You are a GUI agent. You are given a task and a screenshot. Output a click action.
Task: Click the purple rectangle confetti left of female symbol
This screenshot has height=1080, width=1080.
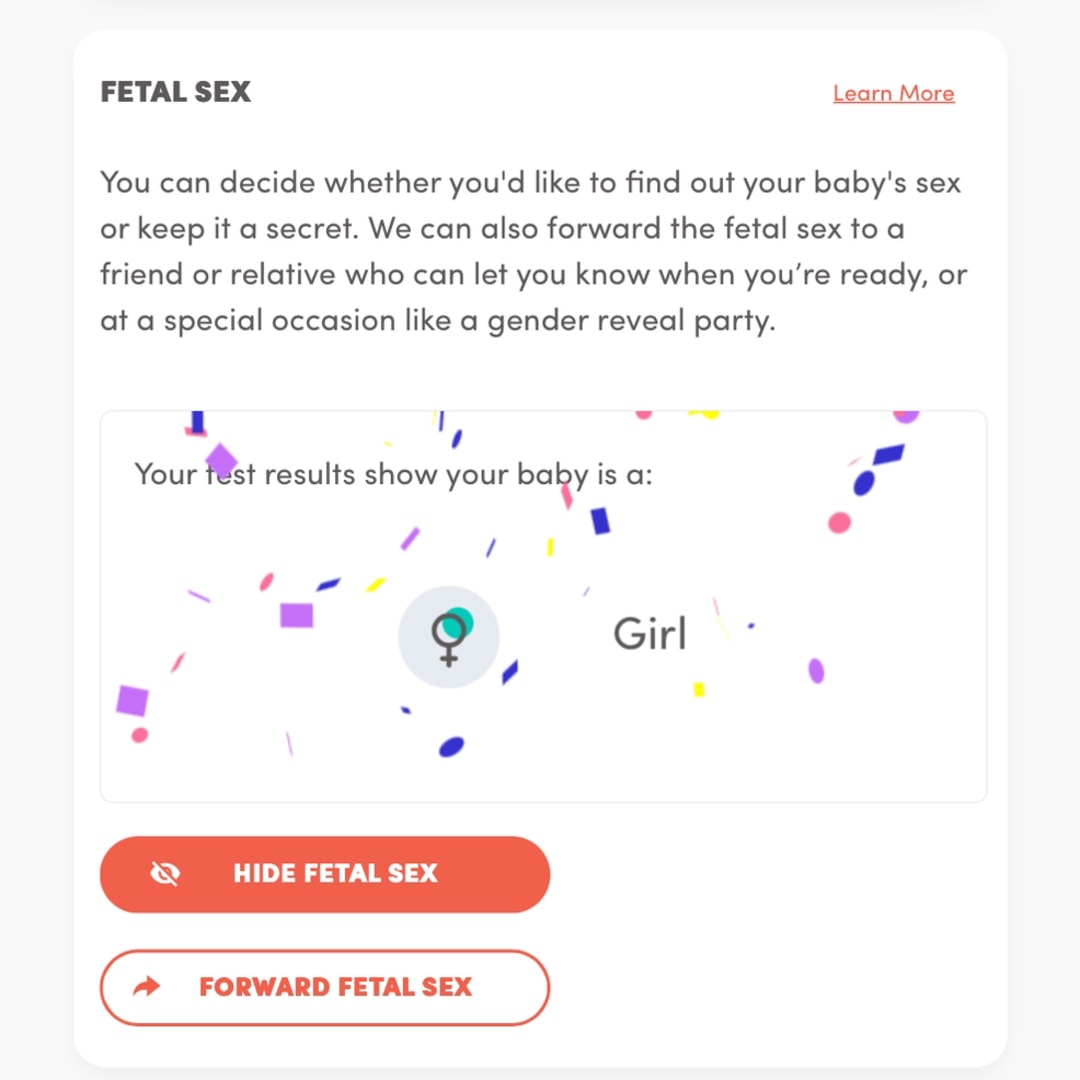pos(296,615)
